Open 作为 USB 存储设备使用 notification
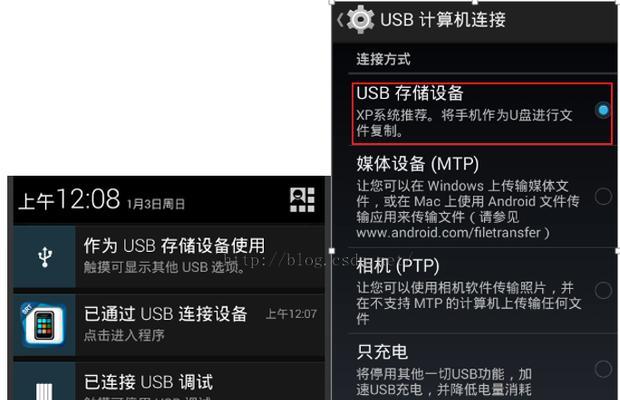 169,257
